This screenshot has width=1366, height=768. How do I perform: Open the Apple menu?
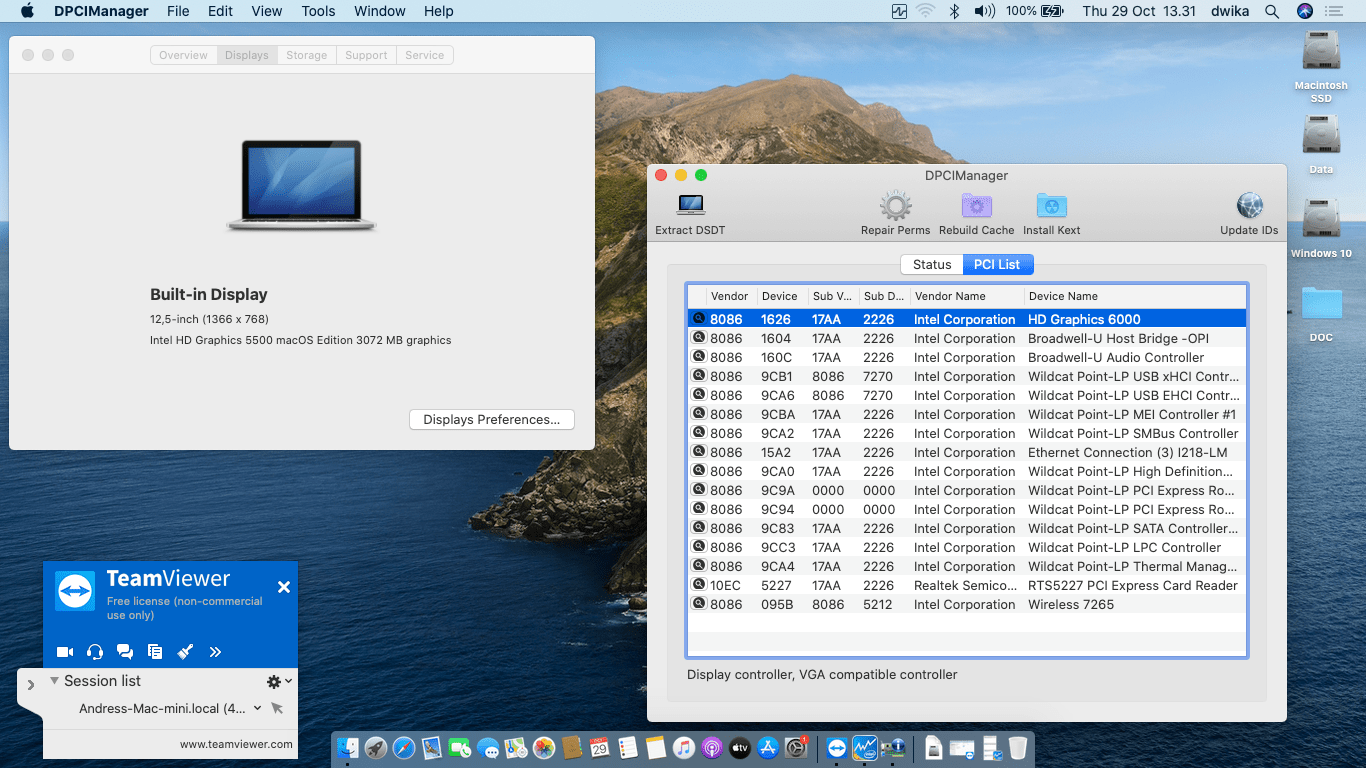27,11
